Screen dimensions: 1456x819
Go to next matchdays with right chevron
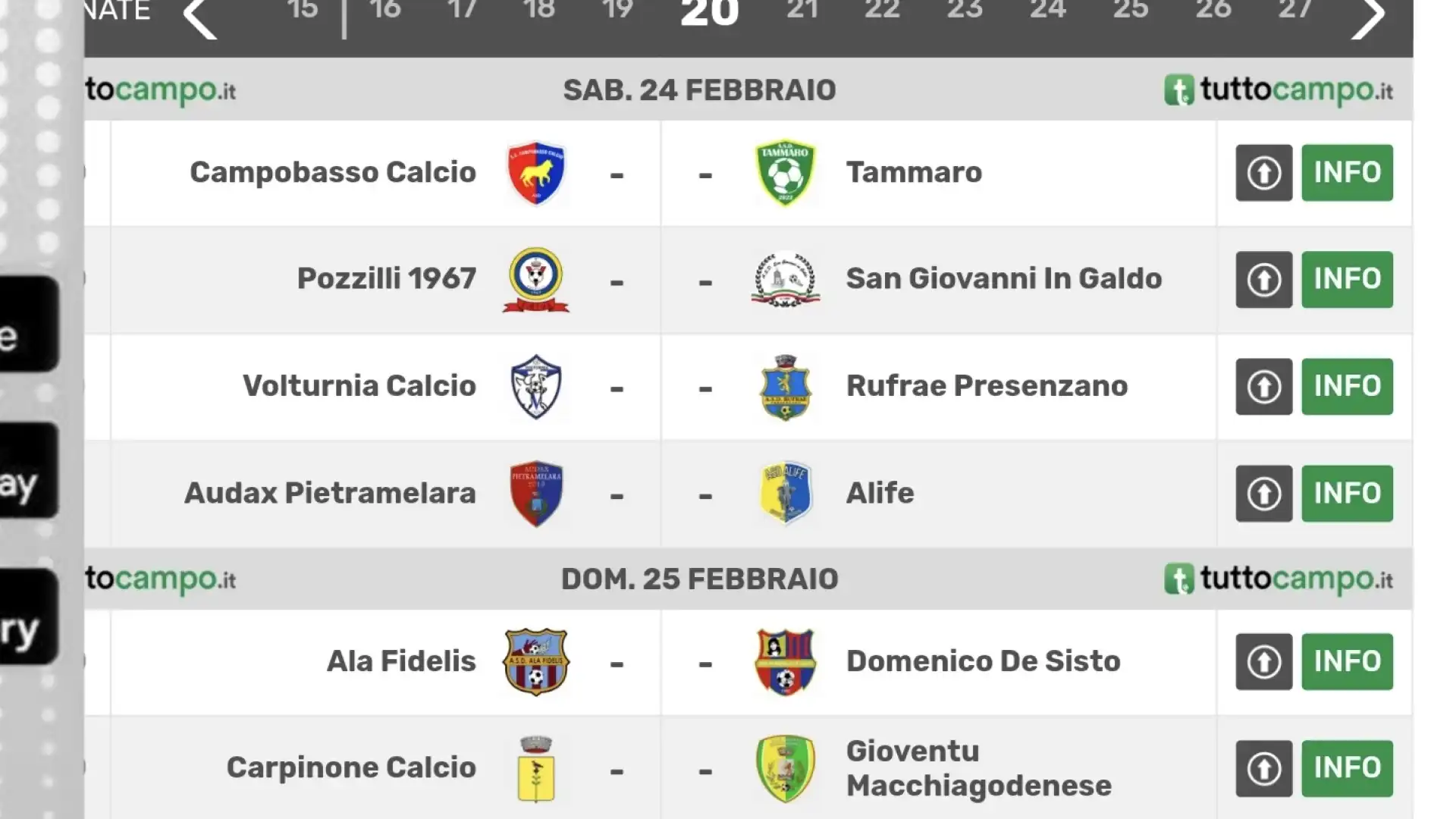tap(1369, 17)
